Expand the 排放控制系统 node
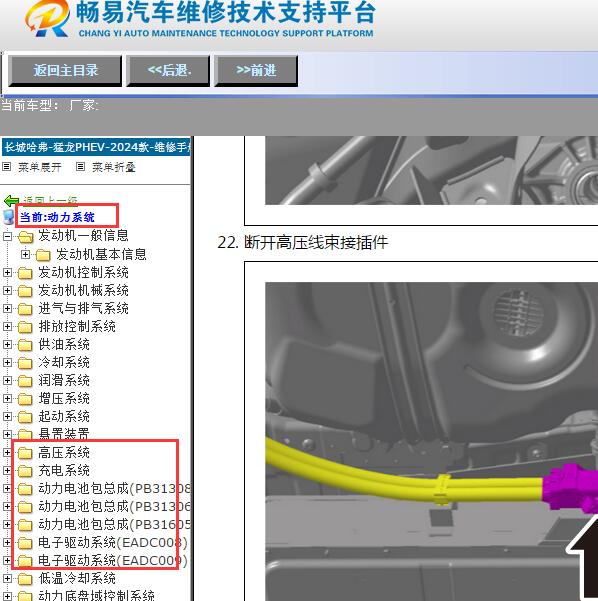Viewport: 598px width, 601px height. tap(7, 327)
